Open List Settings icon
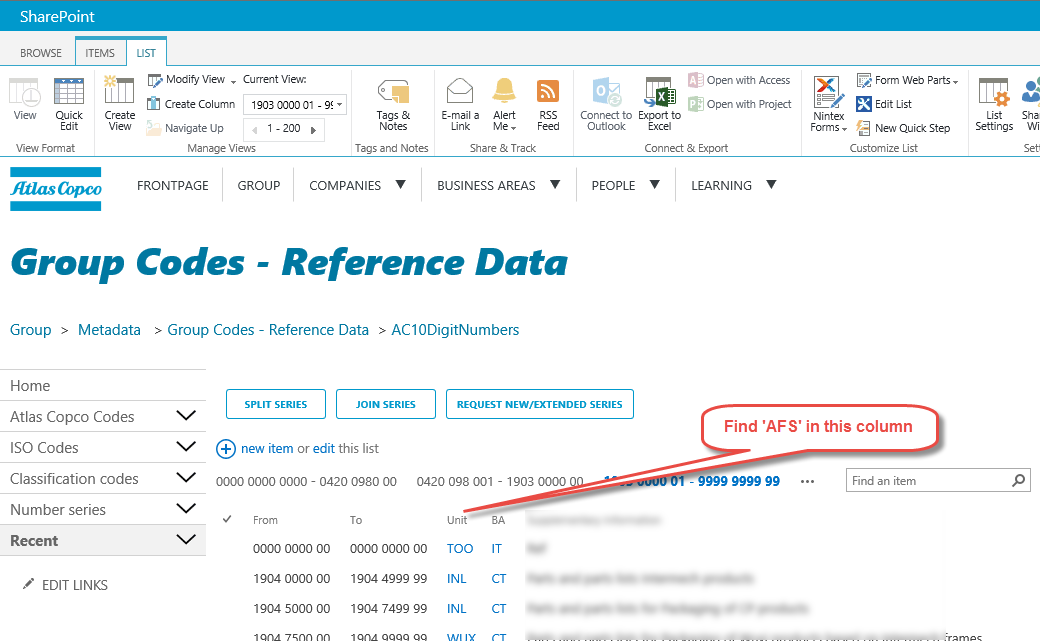This screenshot has width=1040, height=641. [x=994, y=104]
